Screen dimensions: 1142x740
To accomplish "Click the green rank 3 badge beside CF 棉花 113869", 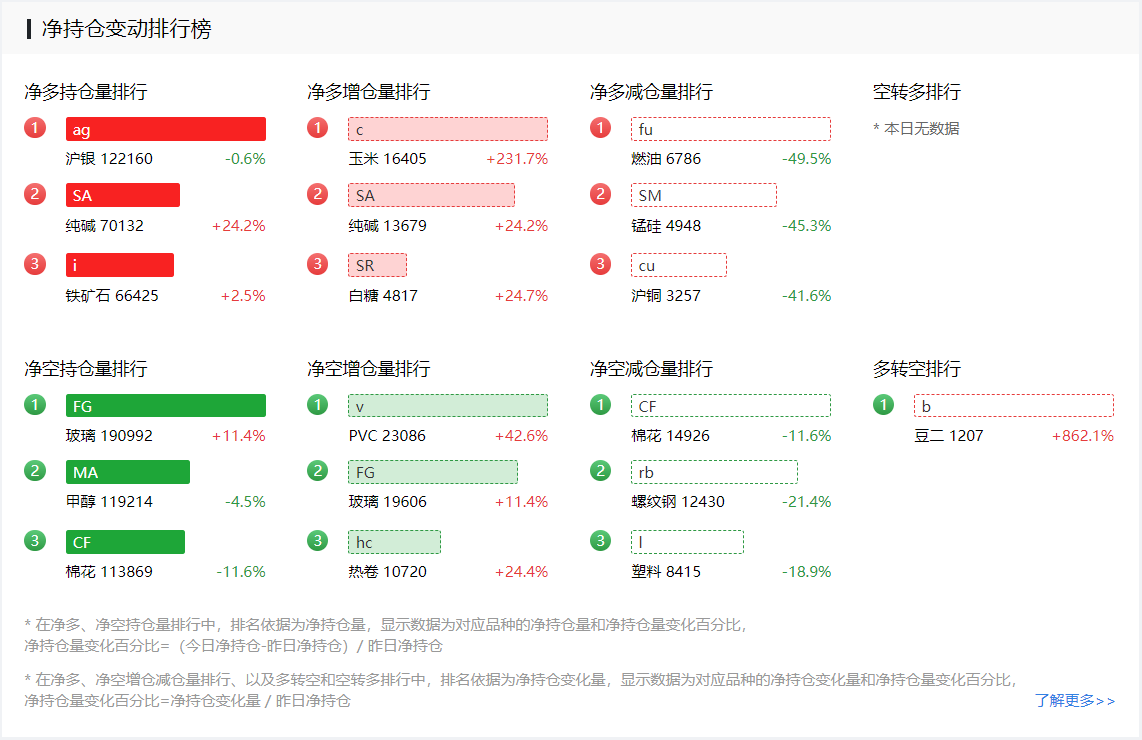I will (36, 541).
